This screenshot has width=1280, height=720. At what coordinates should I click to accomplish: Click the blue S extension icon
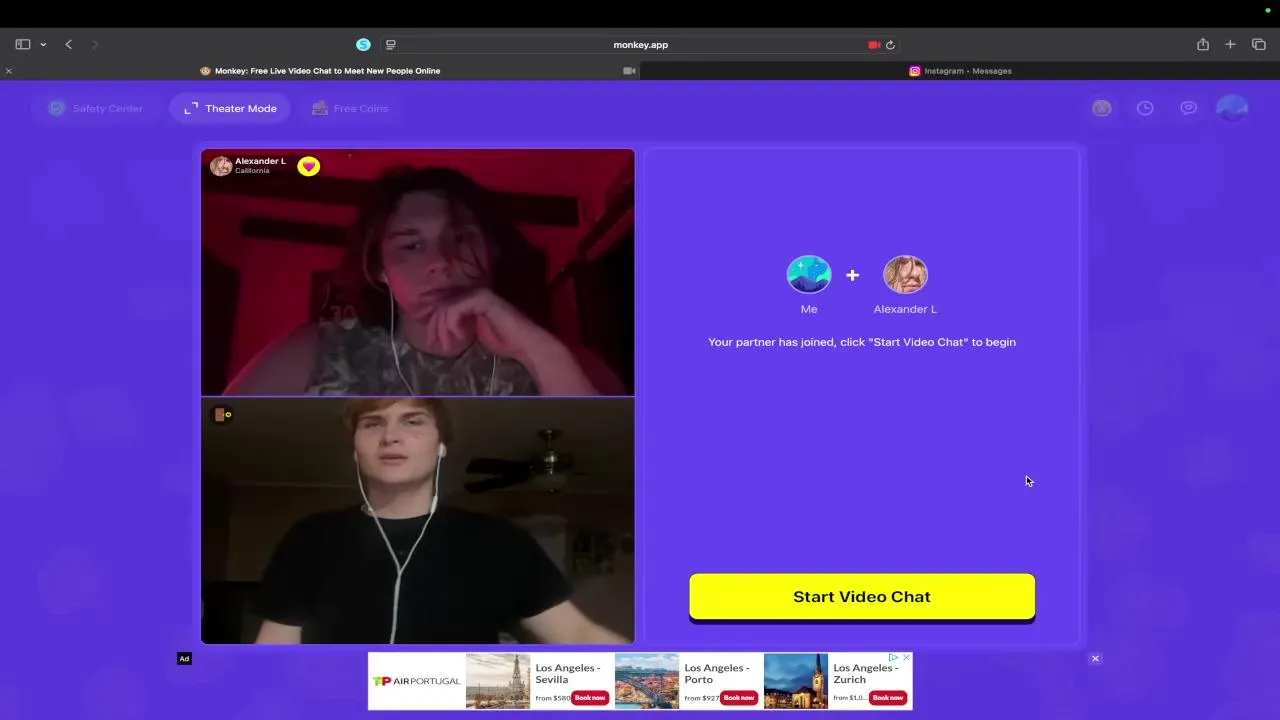363,44
